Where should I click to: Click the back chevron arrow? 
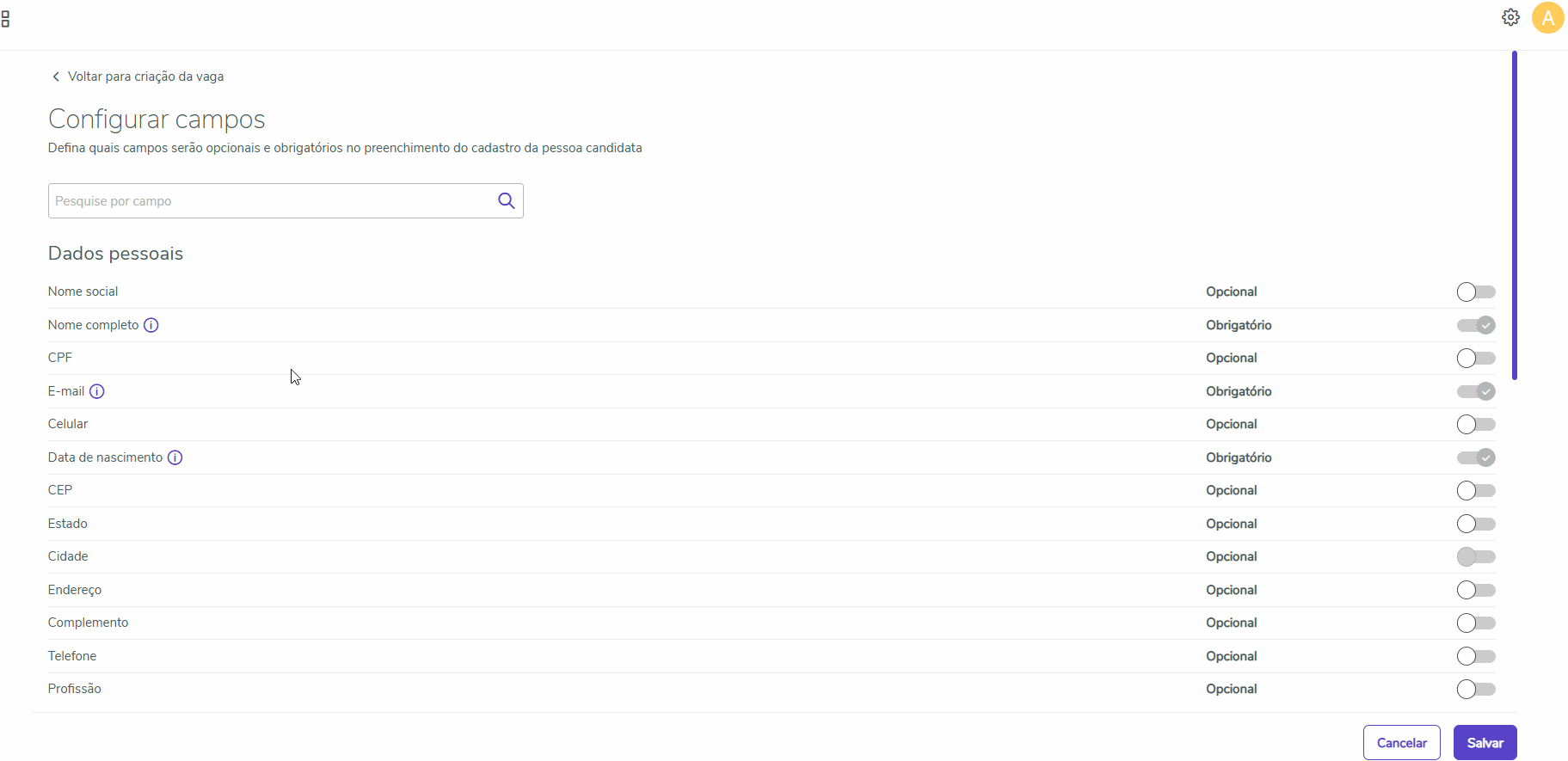point(56,77)
